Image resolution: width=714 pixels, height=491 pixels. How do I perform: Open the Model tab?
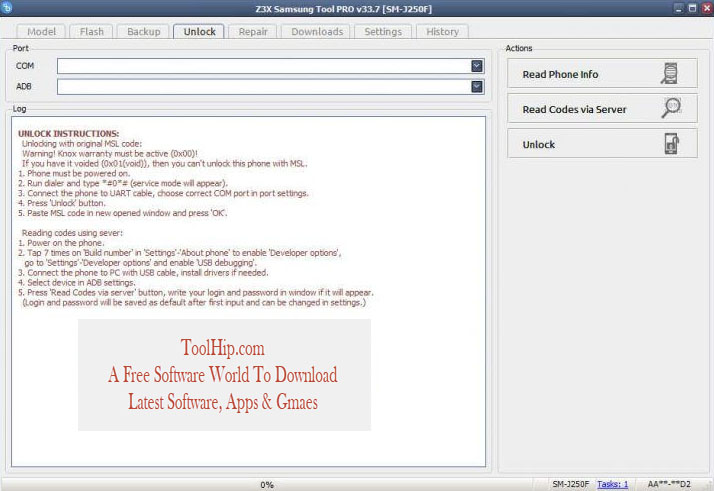point(41,31)
